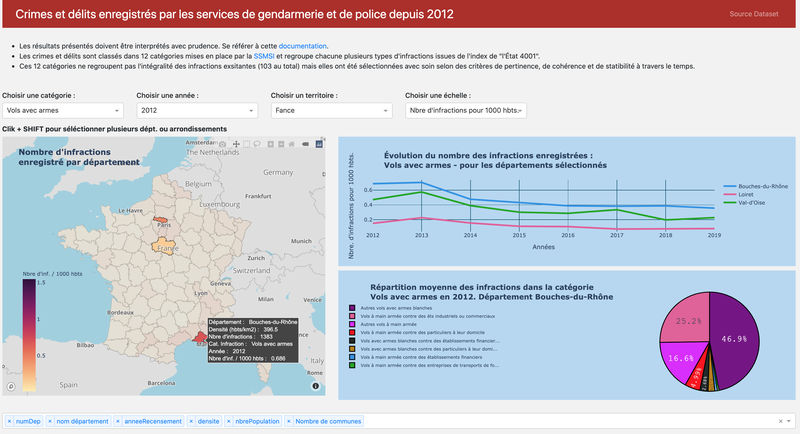
Task: Click the 'Clik + SHIFT pour séléctionner' hint text
Action: coord(114,129)
